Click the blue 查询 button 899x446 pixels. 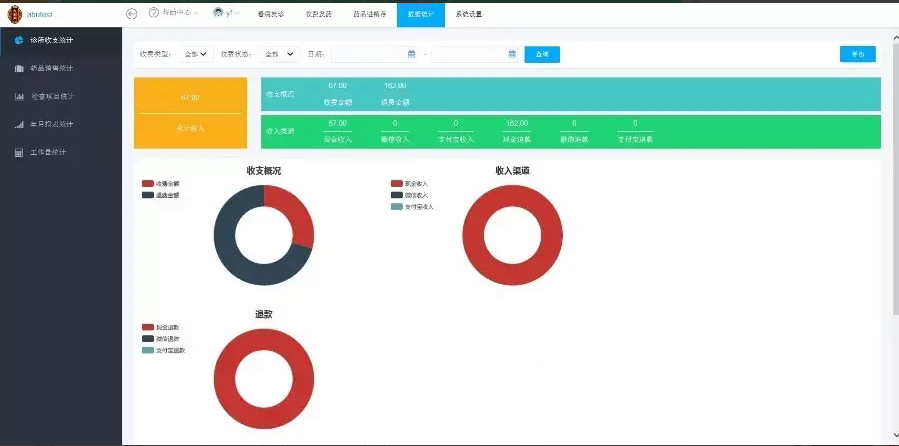point(541,54)
